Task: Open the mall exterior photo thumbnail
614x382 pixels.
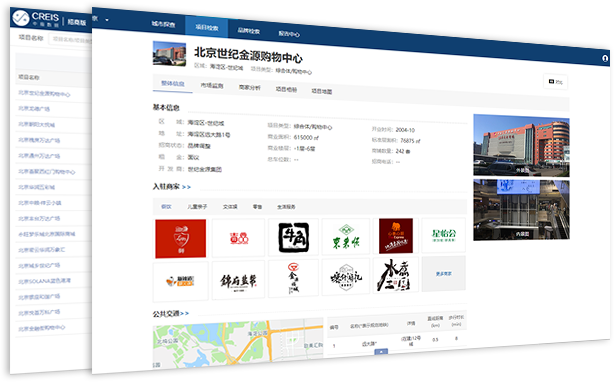Action: pyautogui.click(x=521, y=145)
